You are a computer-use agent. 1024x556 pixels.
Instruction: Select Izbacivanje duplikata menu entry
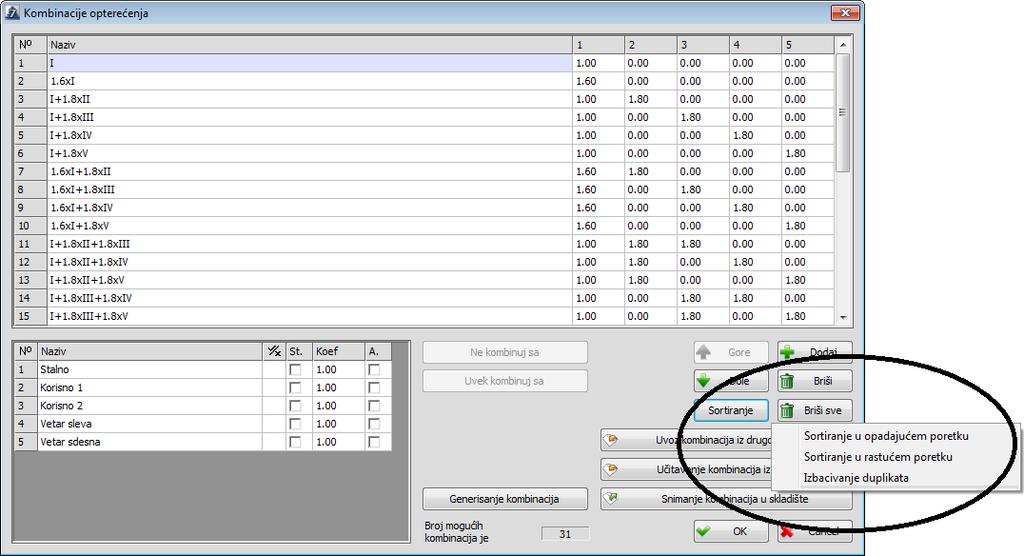(856, 478)
